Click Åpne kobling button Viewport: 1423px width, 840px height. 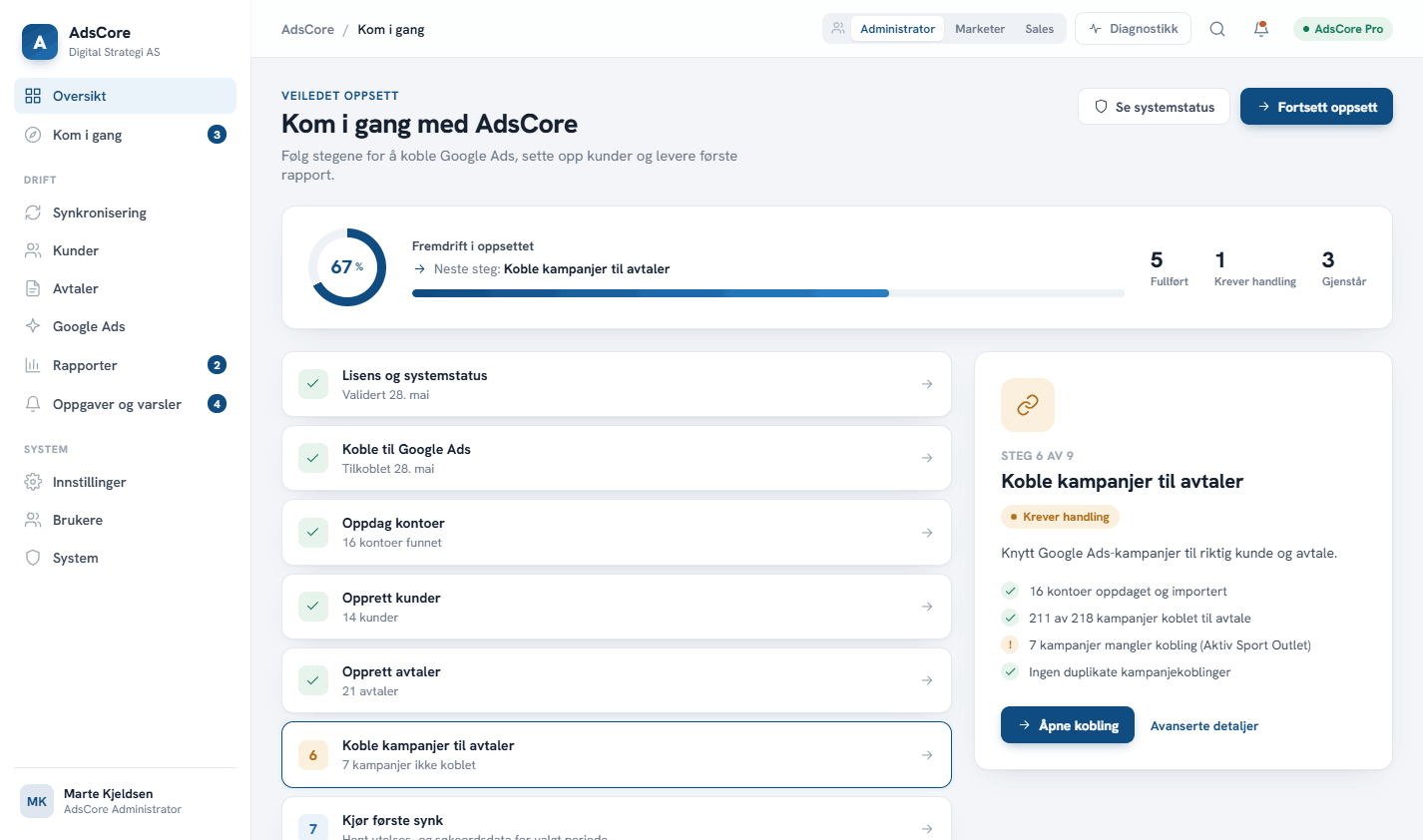click(1068, 725)
